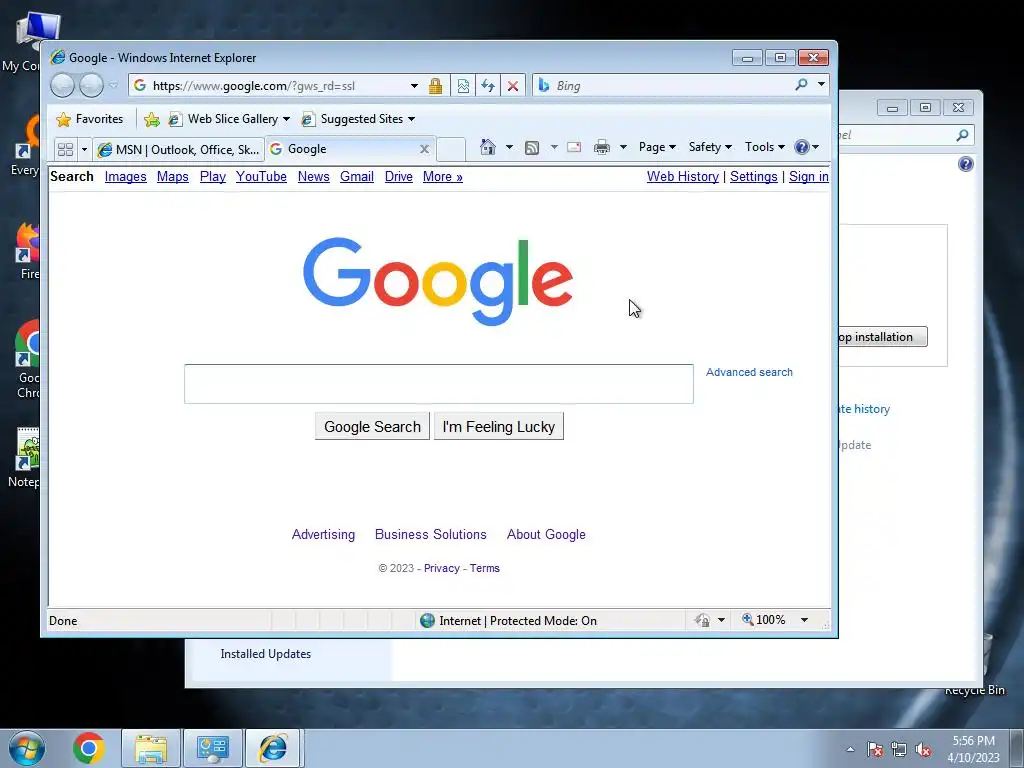Screen dimensions: 1024x768
Task: Open the zoom level dropdown arrow
Action: (x=805, y=620)
